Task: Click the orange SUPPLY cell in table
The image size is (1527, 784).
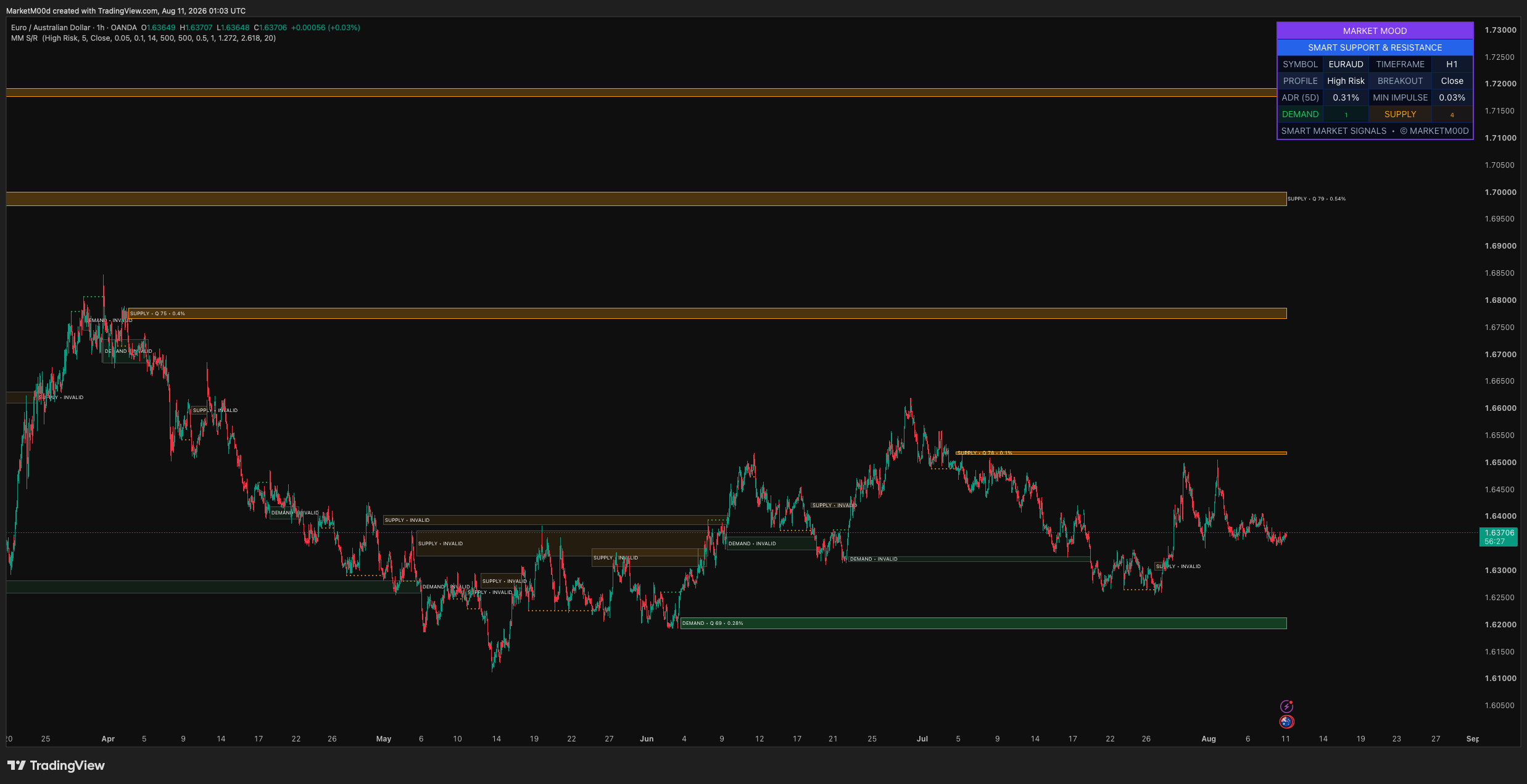Action: [1400, 114]
